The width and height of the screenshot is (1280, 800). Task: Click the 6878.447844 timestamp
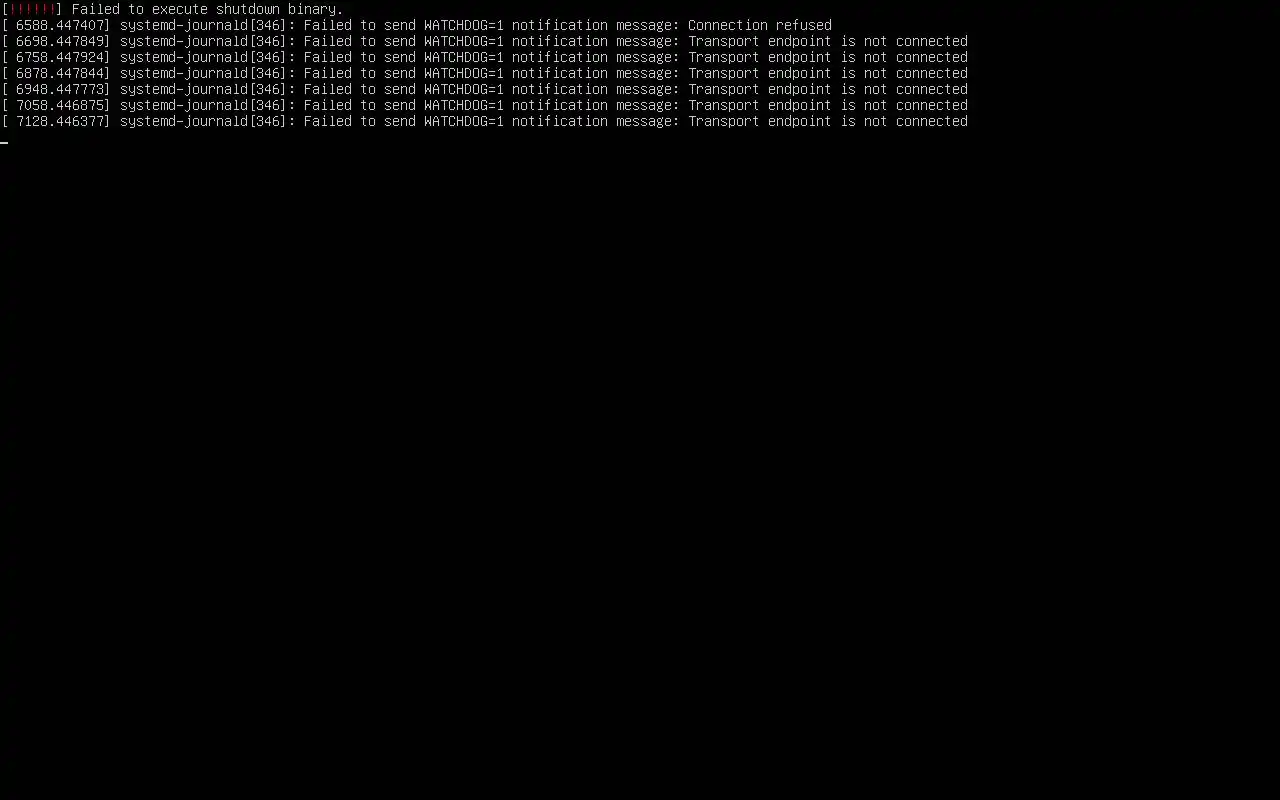pyautogui.click(x=63, y=73)
